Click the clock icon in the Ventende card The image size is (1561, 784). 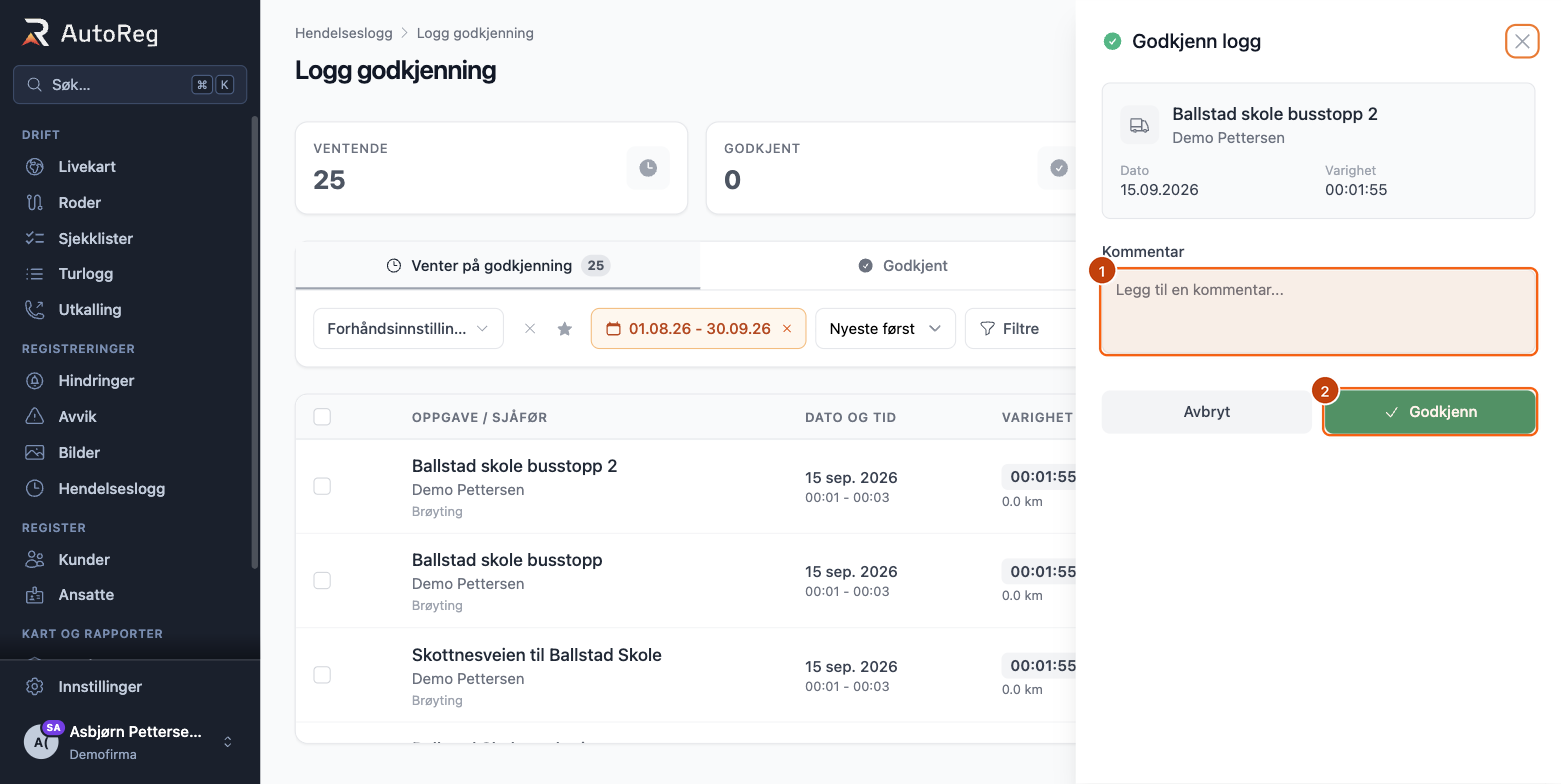click(x=648, y=168)
